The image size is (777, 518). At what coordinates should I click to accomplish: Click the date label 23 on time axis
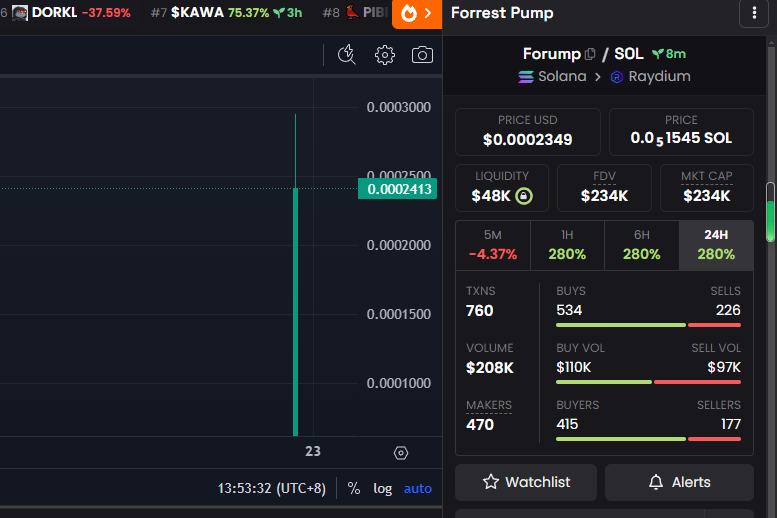point(313,451)
